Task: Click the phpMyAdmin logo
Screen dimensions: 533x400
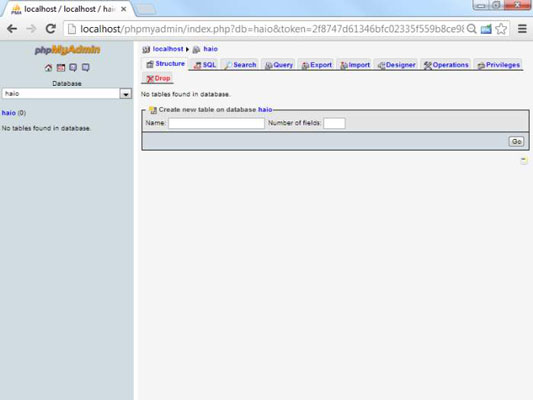Action: [67, 50]
